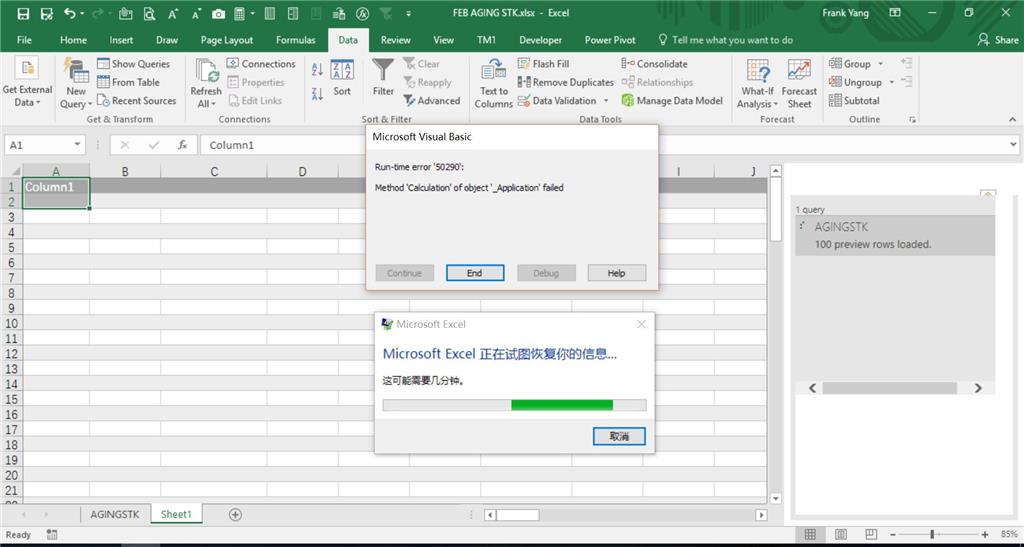Click the Ungroup button

click(x=855, y=82)
